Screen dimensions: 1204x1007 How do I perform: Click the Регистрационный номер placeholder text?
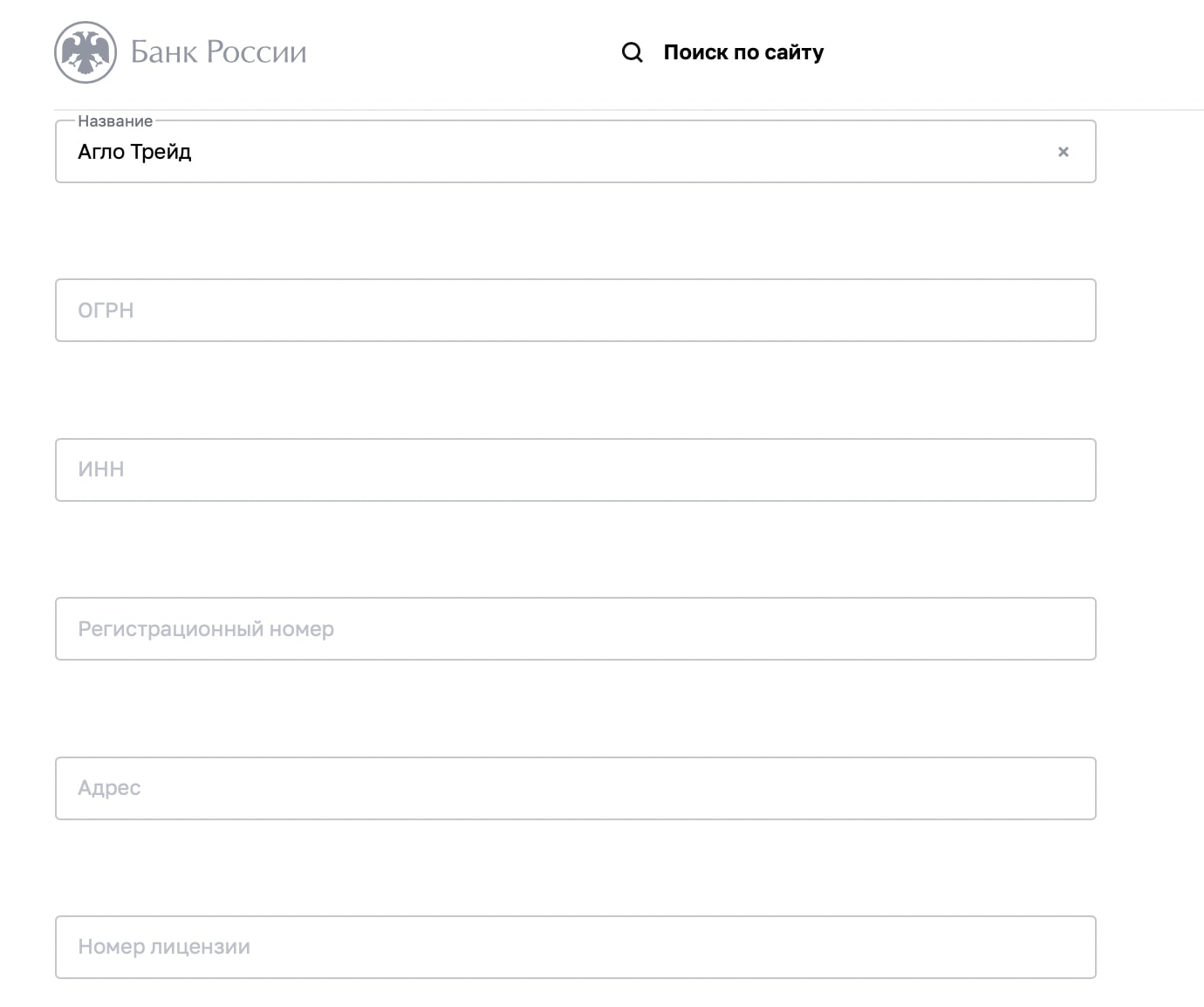pos(206,629)
